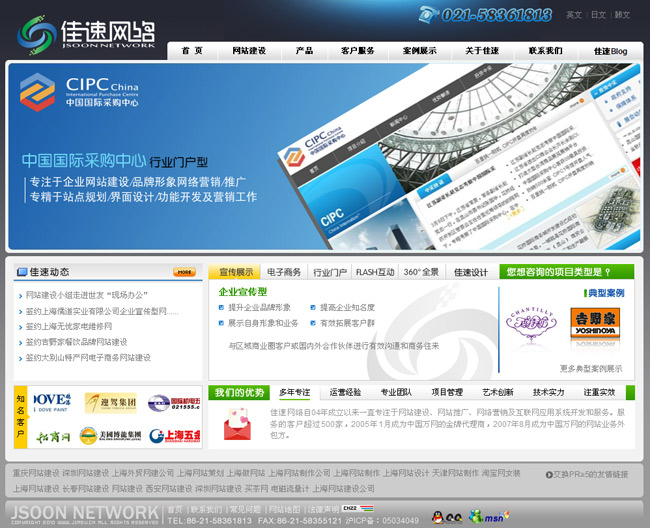Open the 客户服务 navigation item
This screenshot has height=528, width=650.
coord(358,51)
